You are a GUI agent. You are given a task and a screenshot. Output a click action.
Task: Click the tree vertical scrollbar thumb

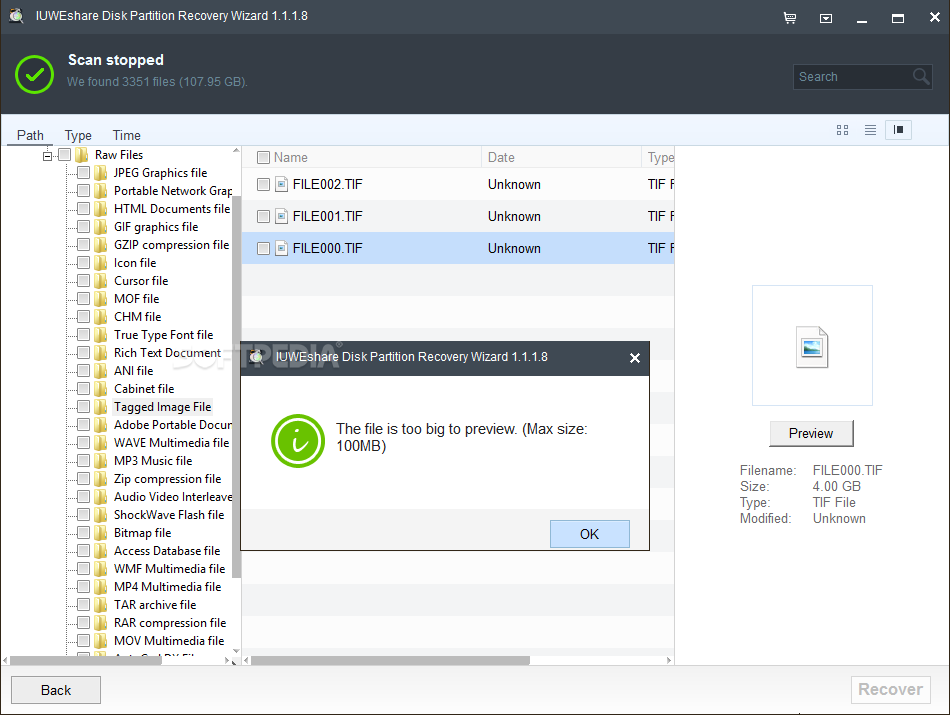click(x=236, y=387)
